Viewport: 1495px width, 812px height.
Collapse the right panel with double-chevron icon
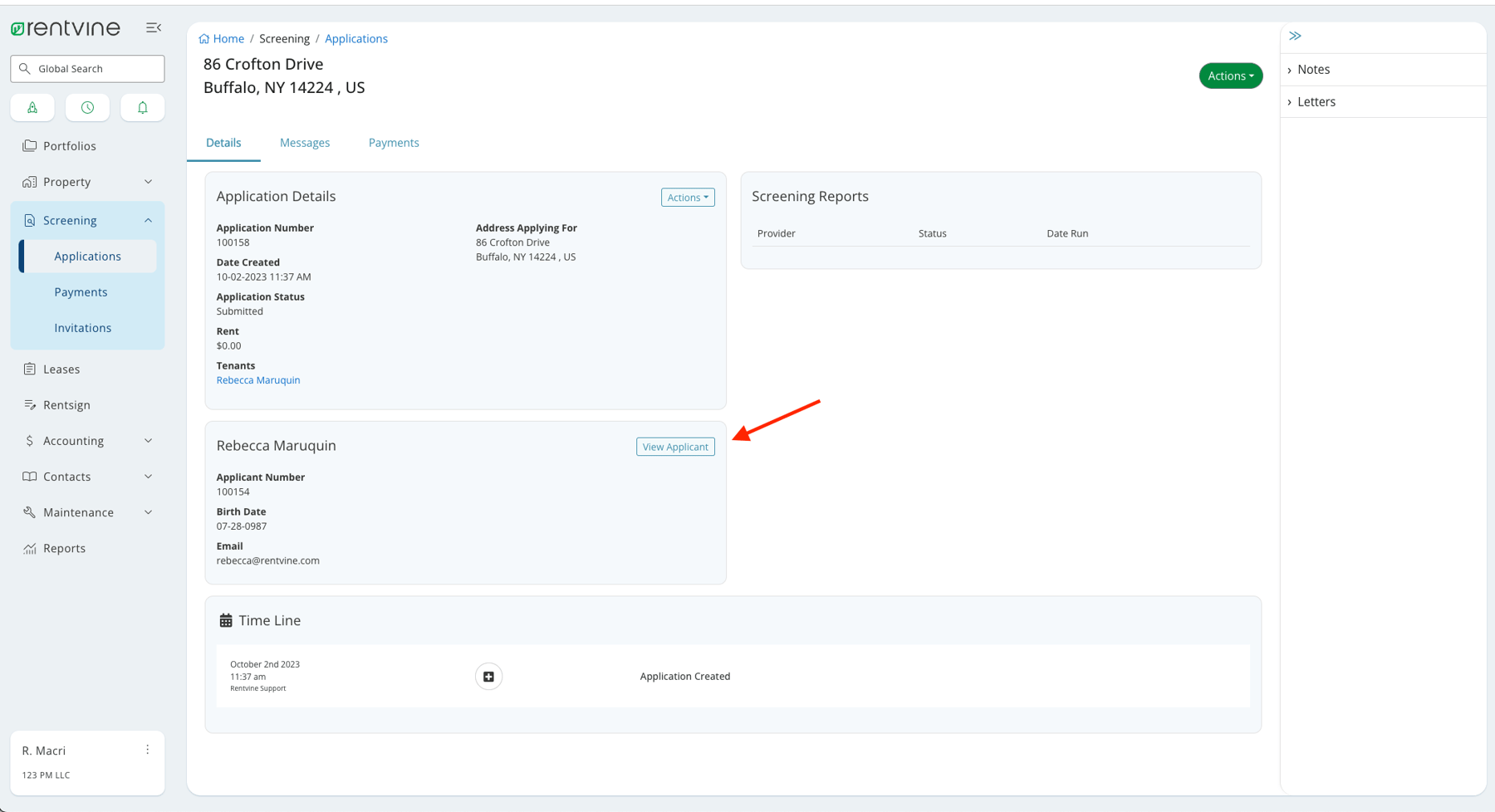click(1295, 35)
